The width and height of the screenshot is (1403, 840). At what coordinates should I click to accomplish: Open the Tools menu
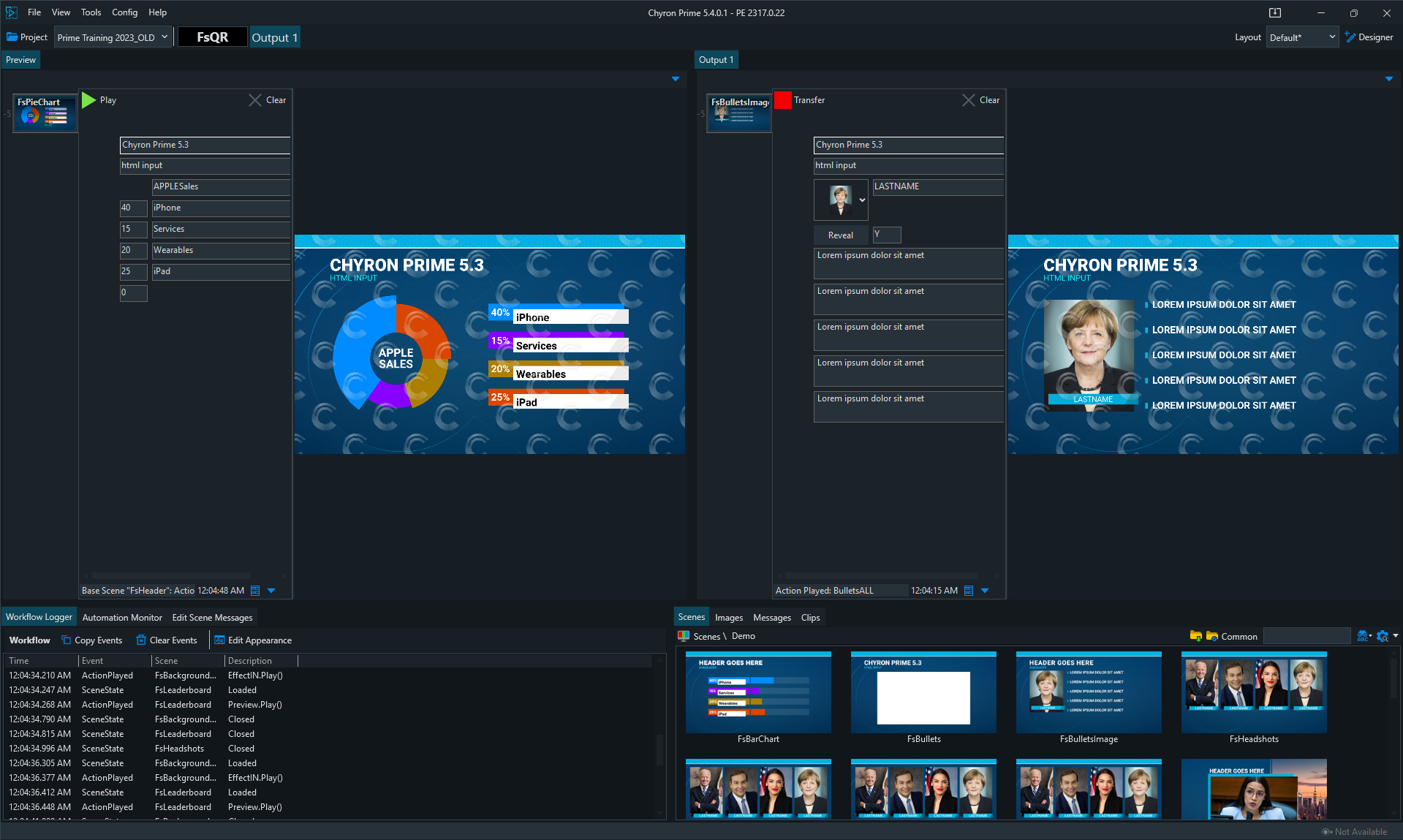point(91,12)
